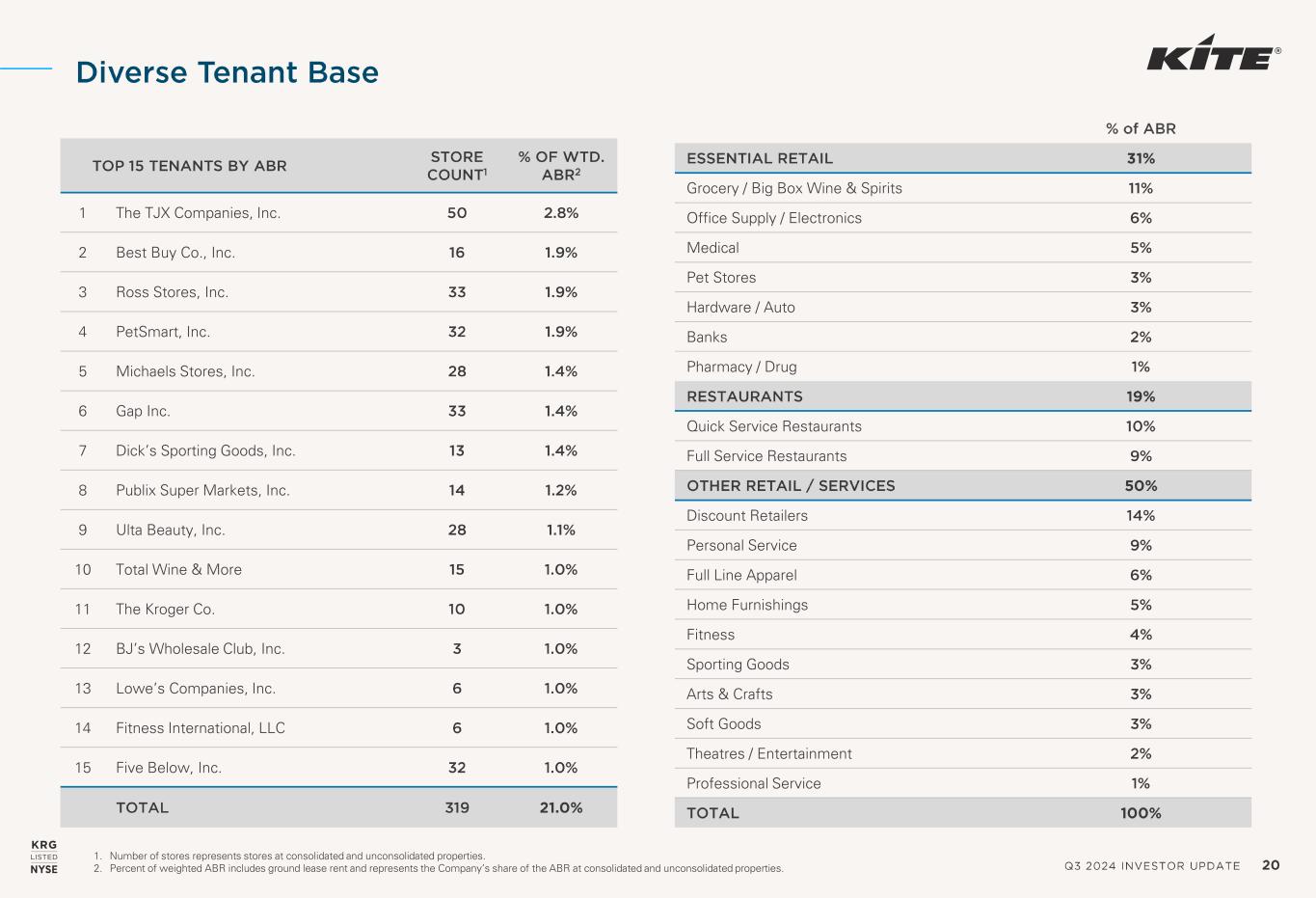Select the ESSENTIAL RETAIL section header

760,158
